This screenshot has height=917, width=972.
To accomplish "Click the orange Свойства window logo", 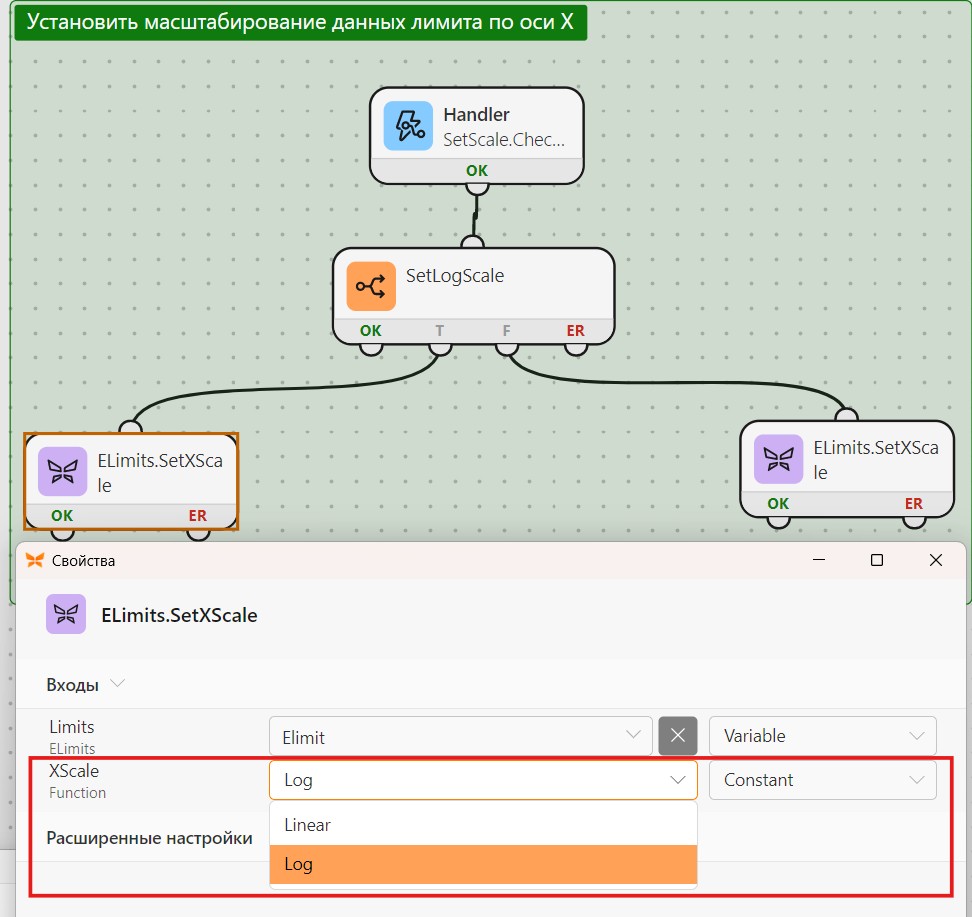I will click(x=35, y=560).
